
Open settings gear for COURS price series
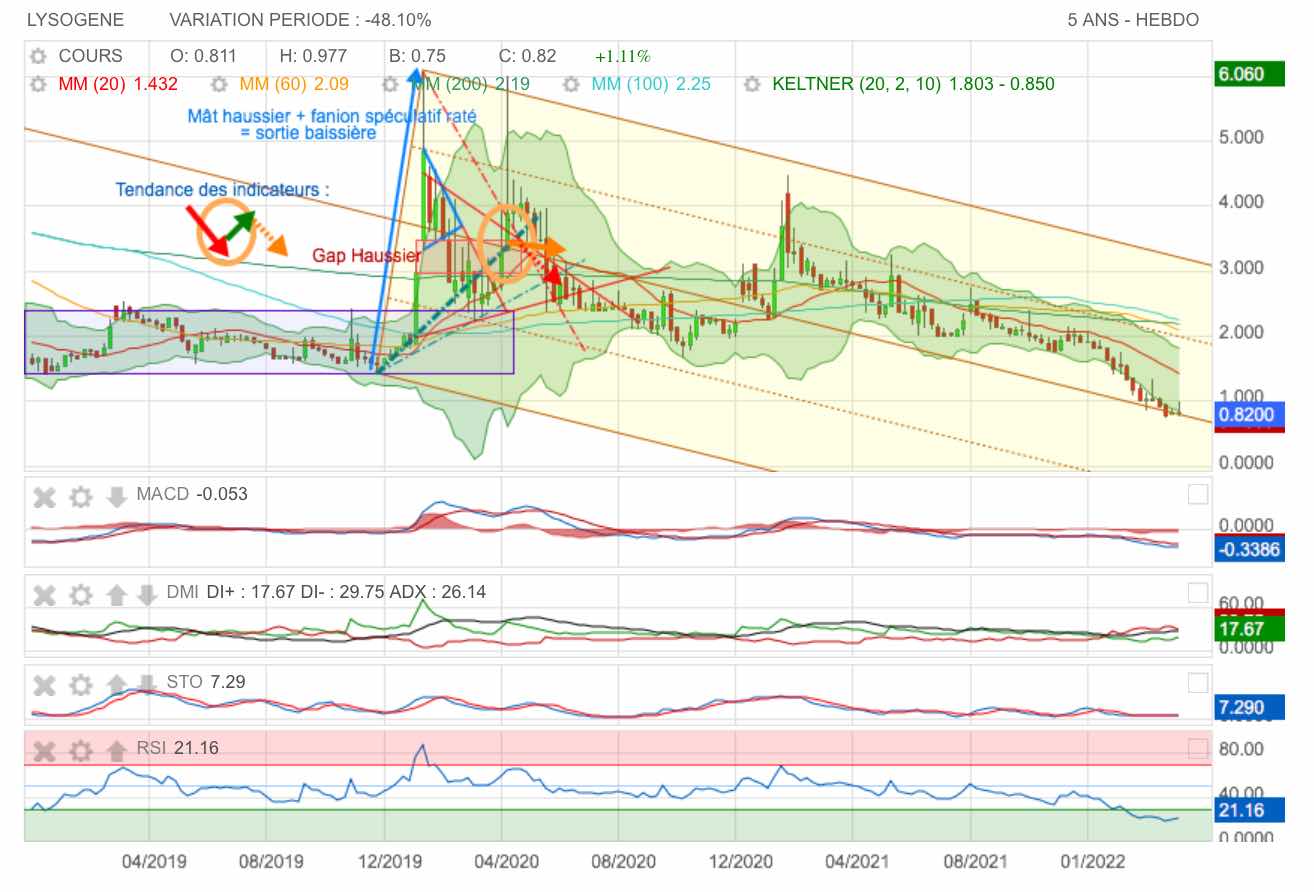pyautogui.click(x=38, y=56)
